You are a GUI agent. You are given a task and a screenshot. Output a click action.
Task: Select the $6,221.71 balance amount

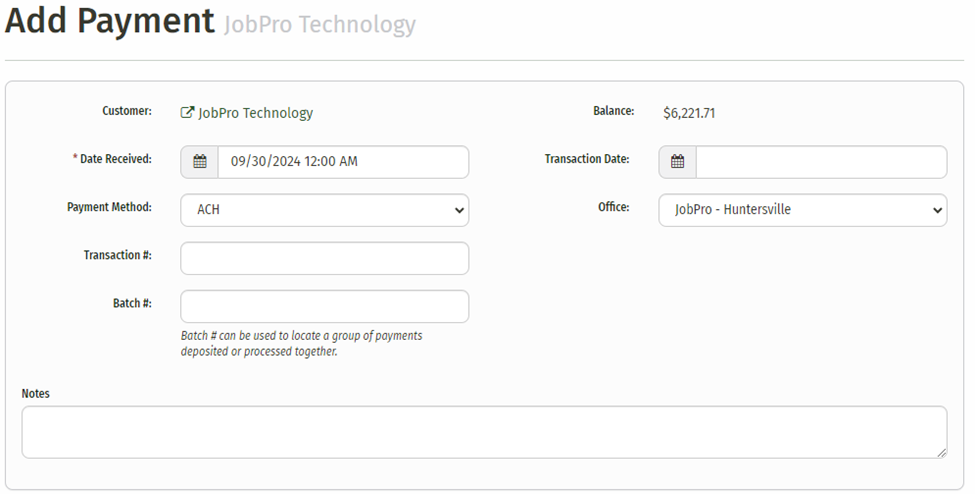point(689,113)
